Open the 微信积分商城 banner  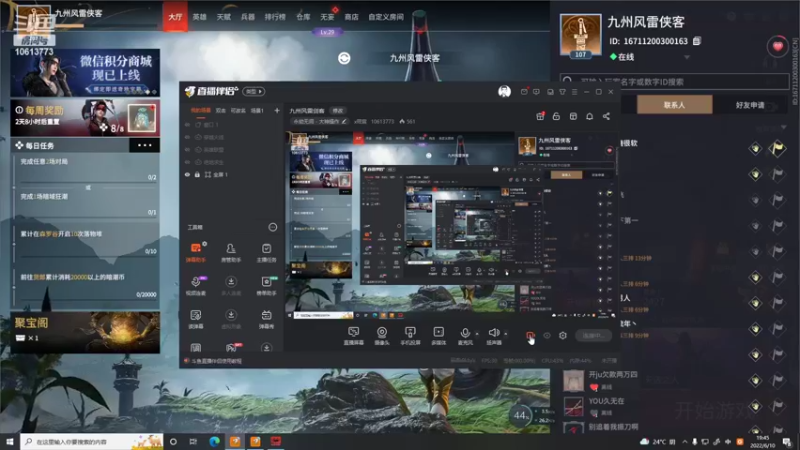pyautogui.click(x=85, y=72)
